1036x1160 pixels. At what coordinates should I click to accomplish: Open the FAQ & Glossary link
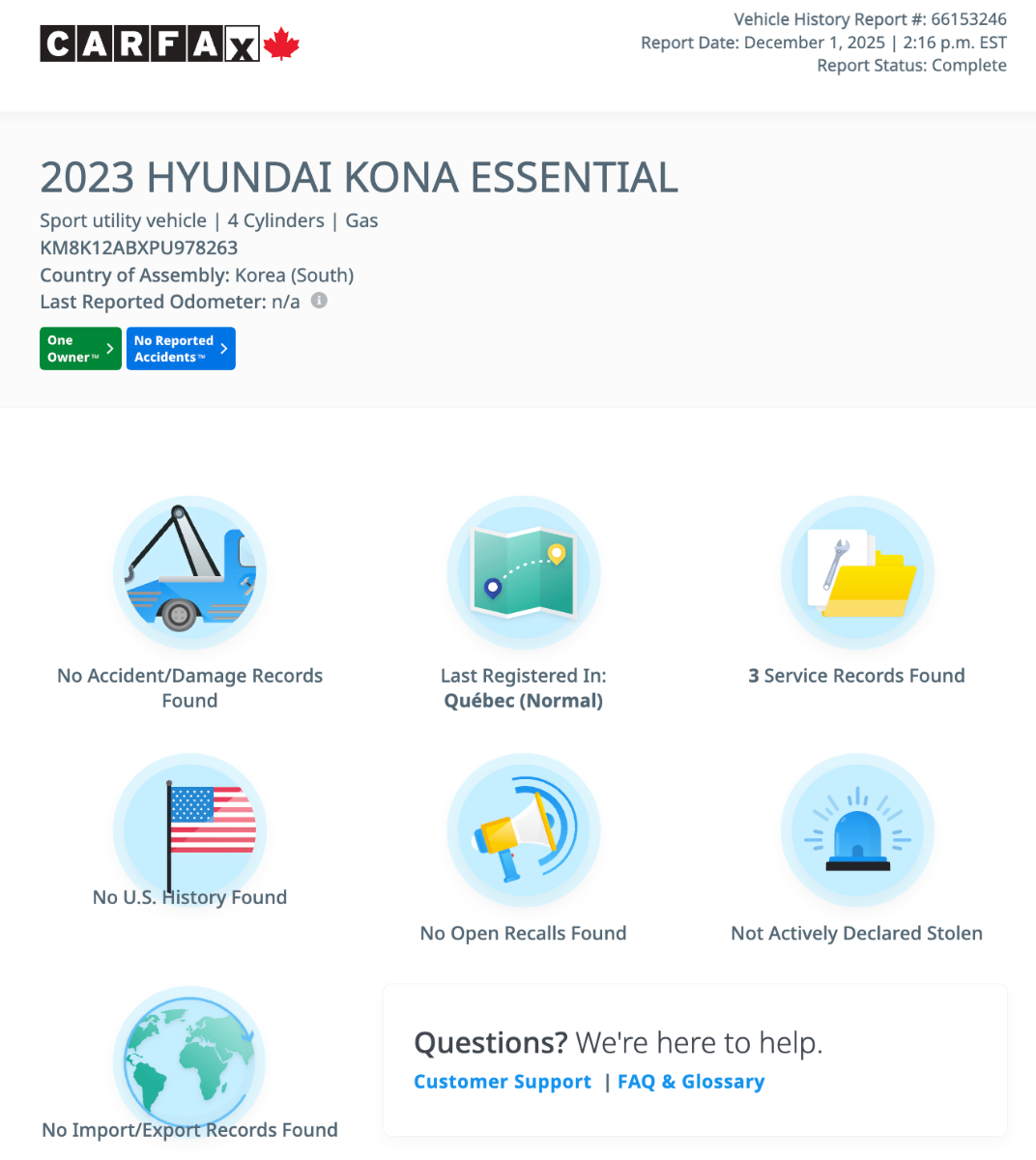click(691, 1081)
